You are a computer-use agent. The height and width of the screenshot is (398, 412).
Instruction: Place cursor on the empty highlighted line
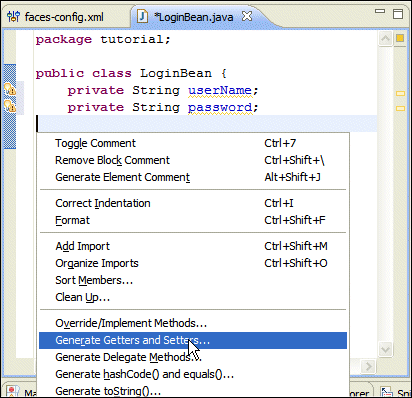207,124
